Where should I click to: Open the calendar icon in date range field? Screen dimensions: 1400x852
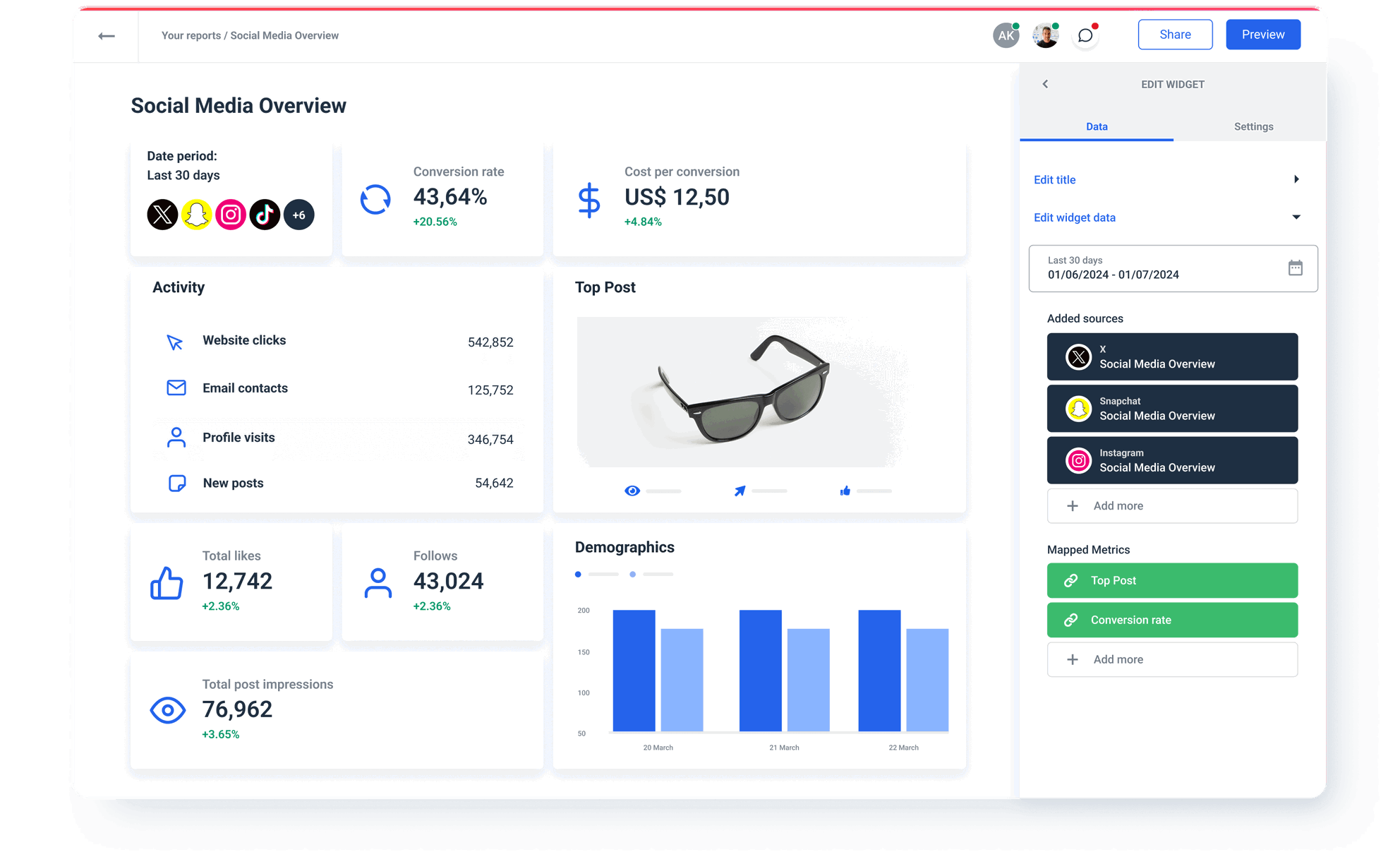coord(1296,268)
